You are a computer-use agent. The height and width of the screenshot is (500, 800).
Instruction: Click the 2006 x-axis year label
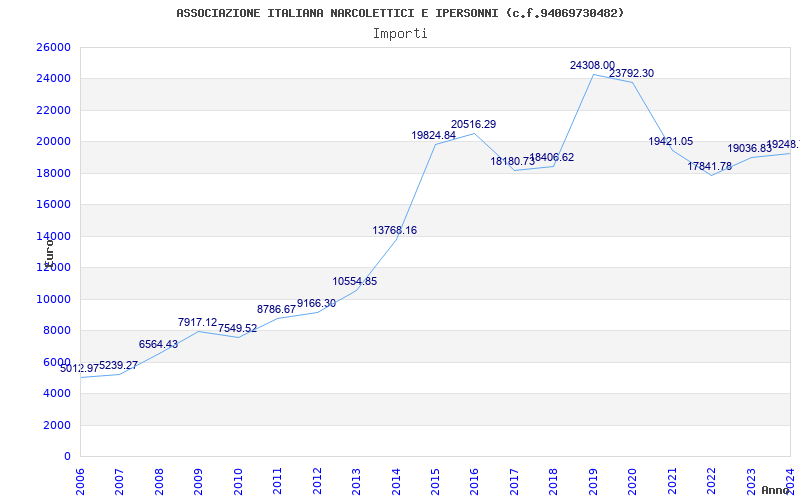[80, 482]
